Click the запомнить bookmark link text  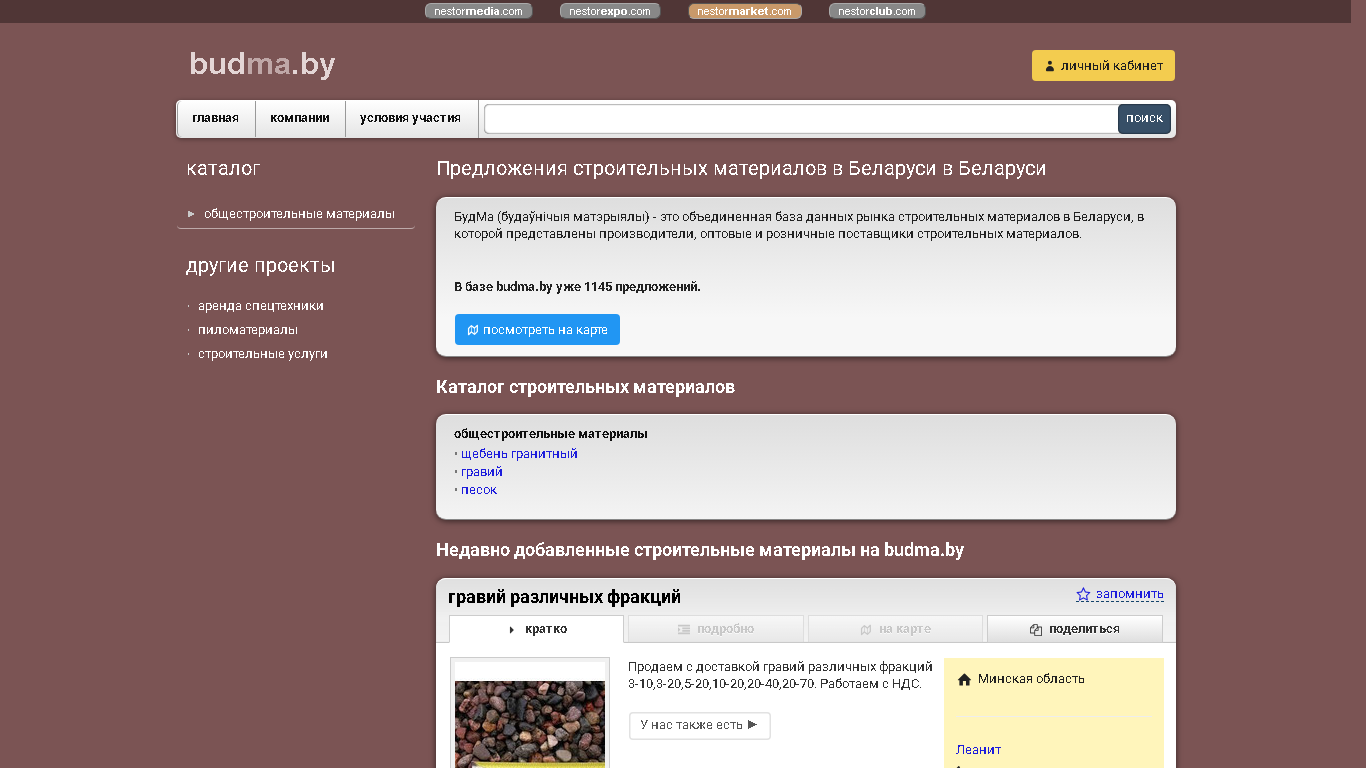coord(1130,594)
